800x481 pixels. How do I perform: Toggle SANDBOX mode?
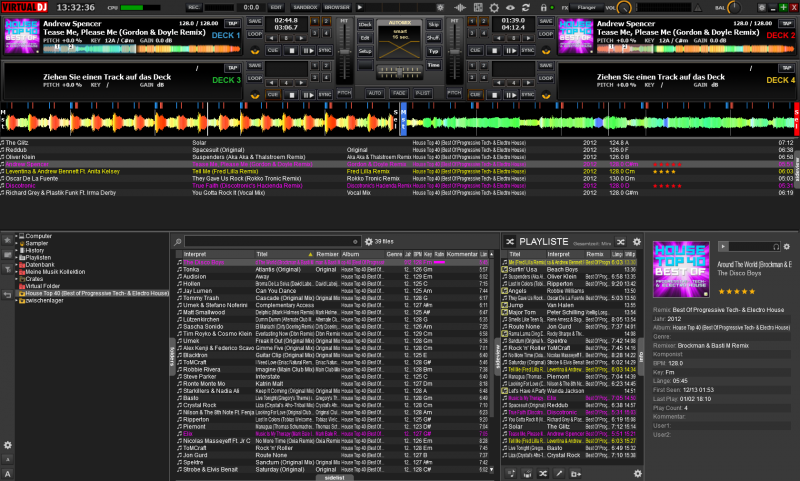[305, 8]
